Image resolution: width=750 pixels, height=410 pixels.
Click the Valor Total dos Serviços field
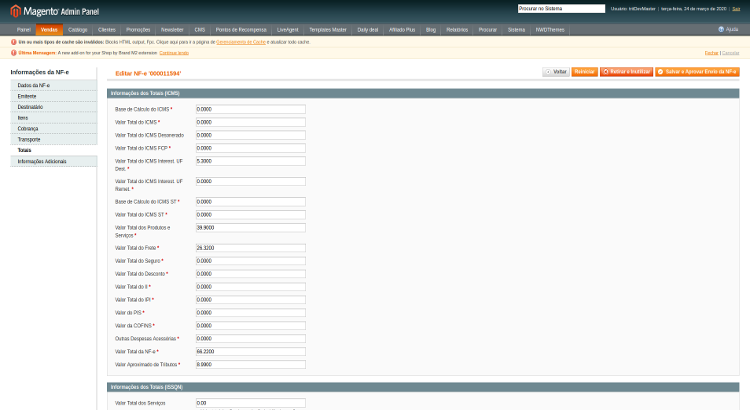pyautogui.click(x=251, y=403)
